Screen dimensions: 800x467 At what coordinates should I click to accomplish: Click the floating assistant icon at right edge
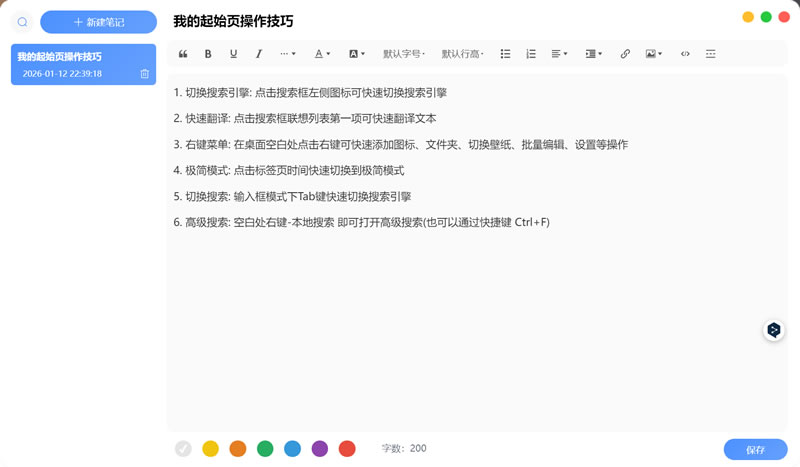(773, 330)
